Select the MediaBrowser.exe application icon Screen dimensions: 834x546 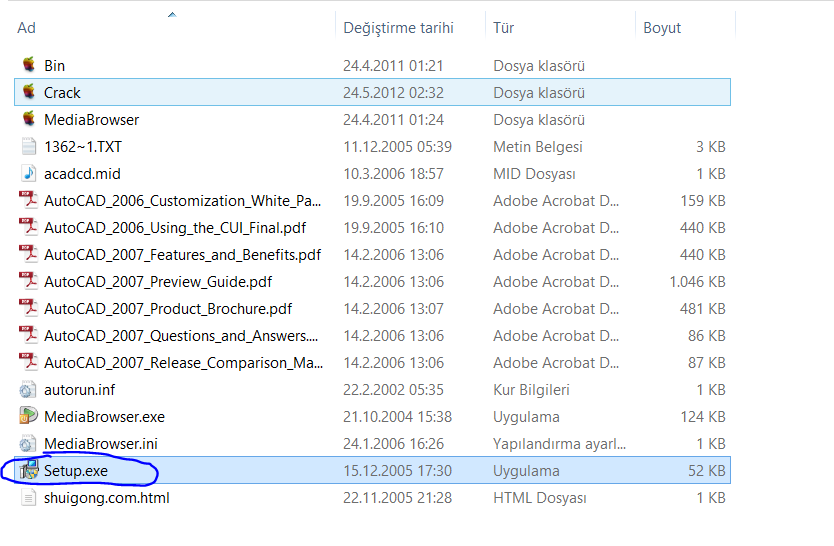click(x=29, y=416)
